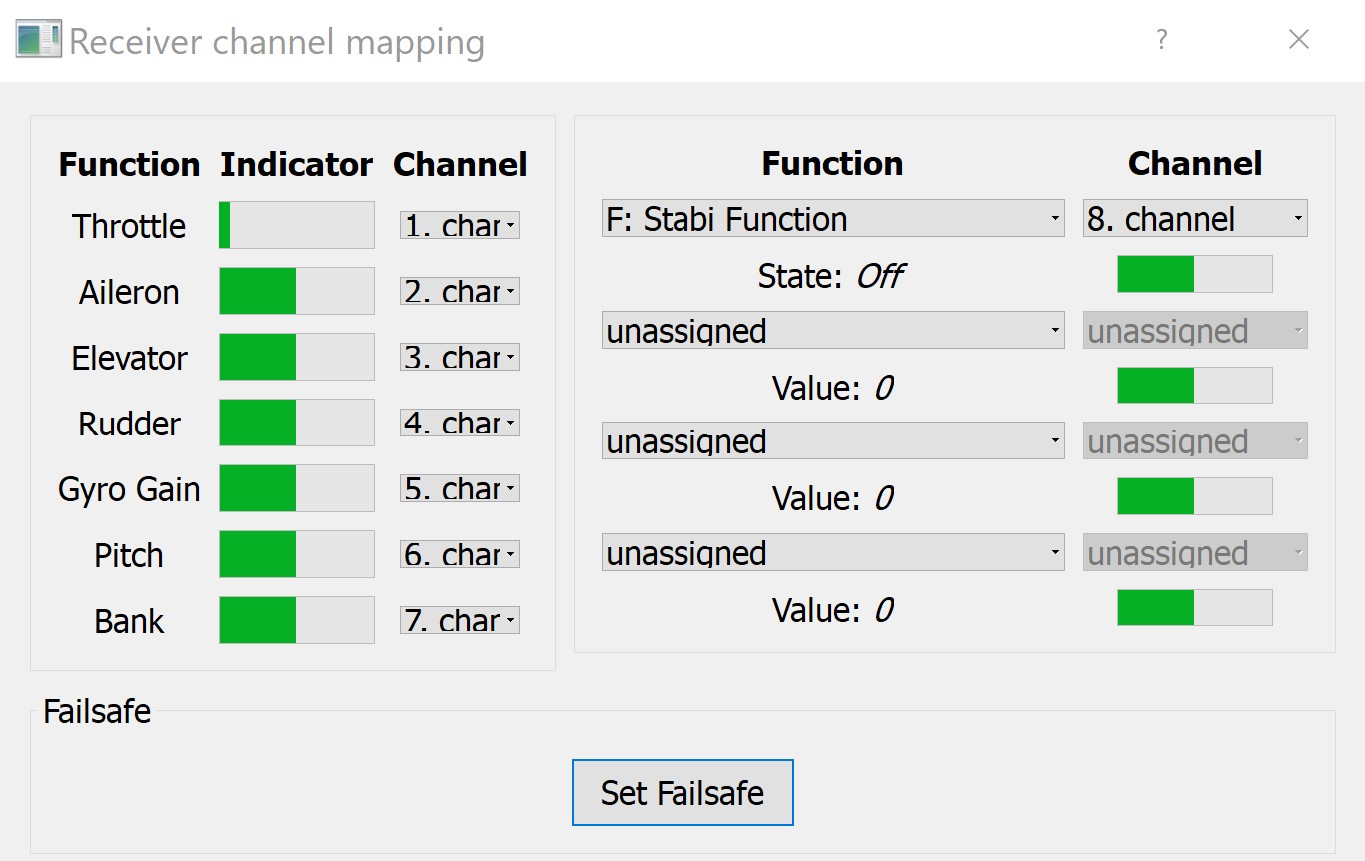
Task: Expand the Aileron channel dropdown
Action: click(460, 292)
